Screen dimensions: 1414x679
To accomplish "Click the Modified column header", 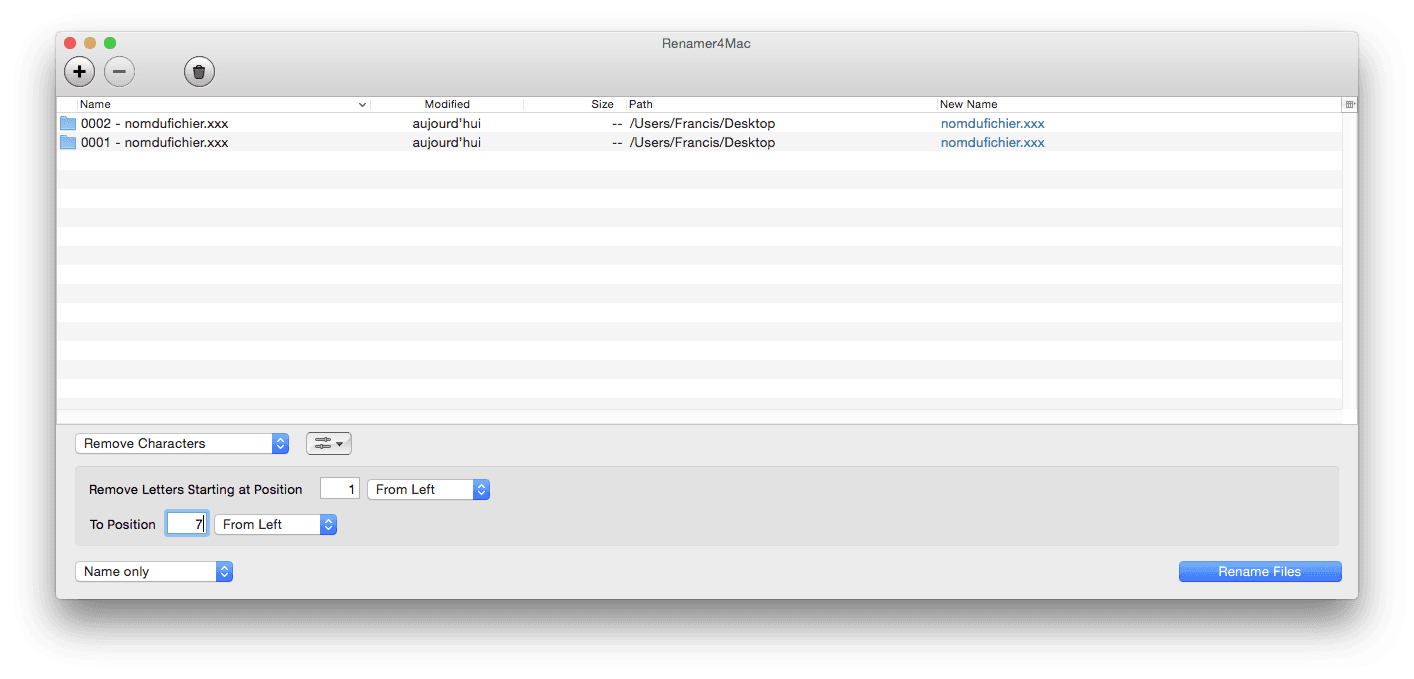I will coord(447,104).
